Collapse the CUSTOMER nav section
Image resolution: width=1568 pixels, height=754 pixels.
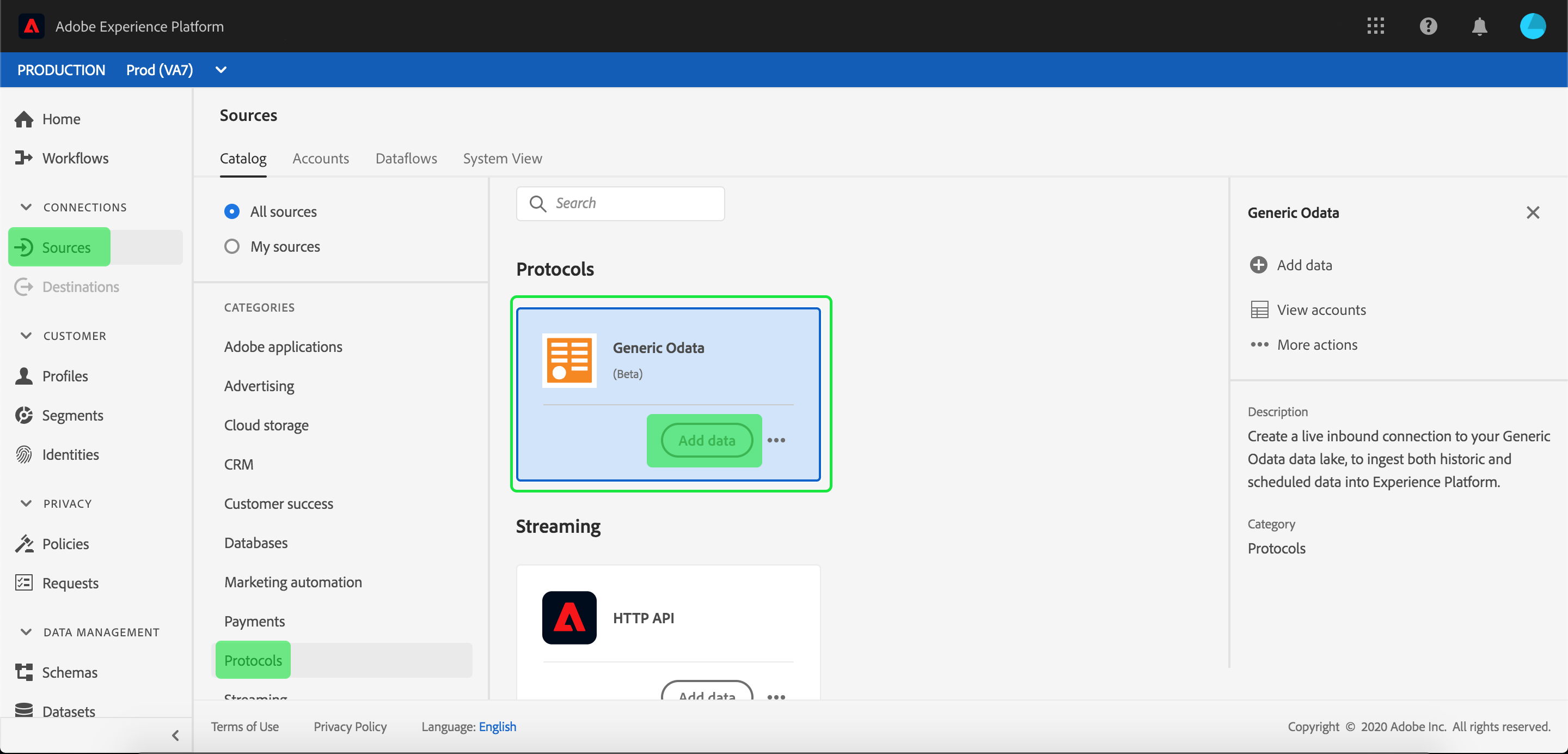(x=26, y=336)
